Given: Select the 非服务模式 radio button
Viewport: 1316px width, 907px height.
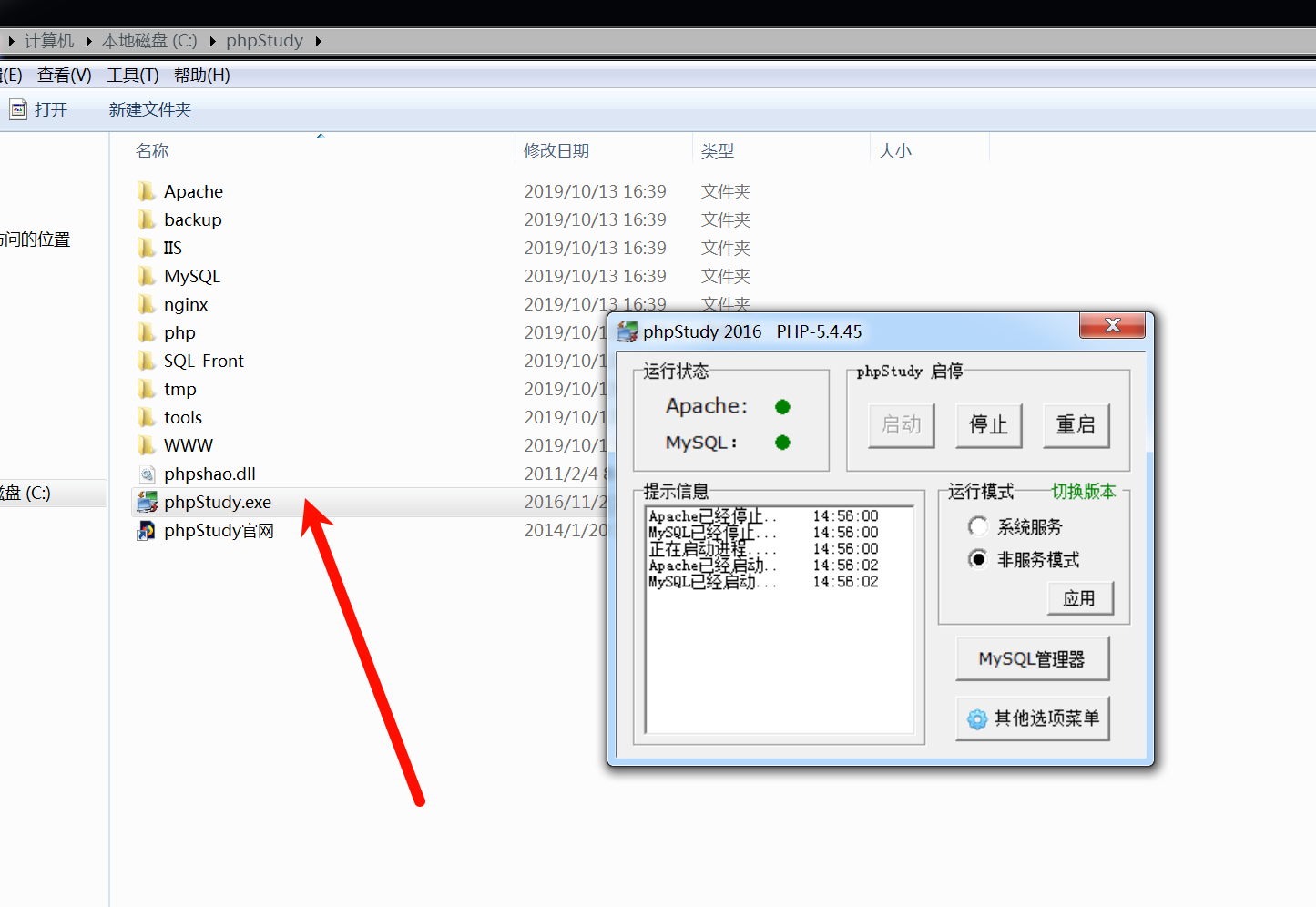Looking at the screenshot, I should (978, 559).
